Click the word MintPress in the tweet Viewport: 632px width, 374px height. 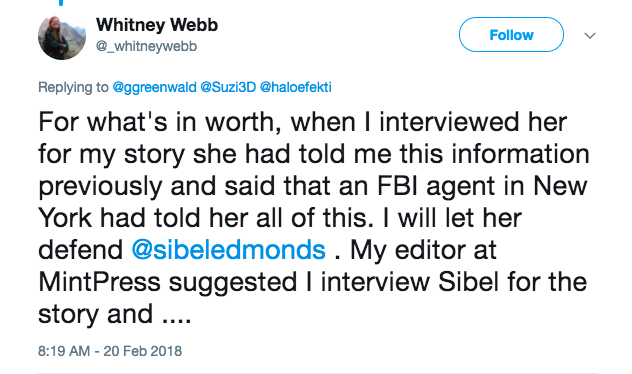[100, 282]
